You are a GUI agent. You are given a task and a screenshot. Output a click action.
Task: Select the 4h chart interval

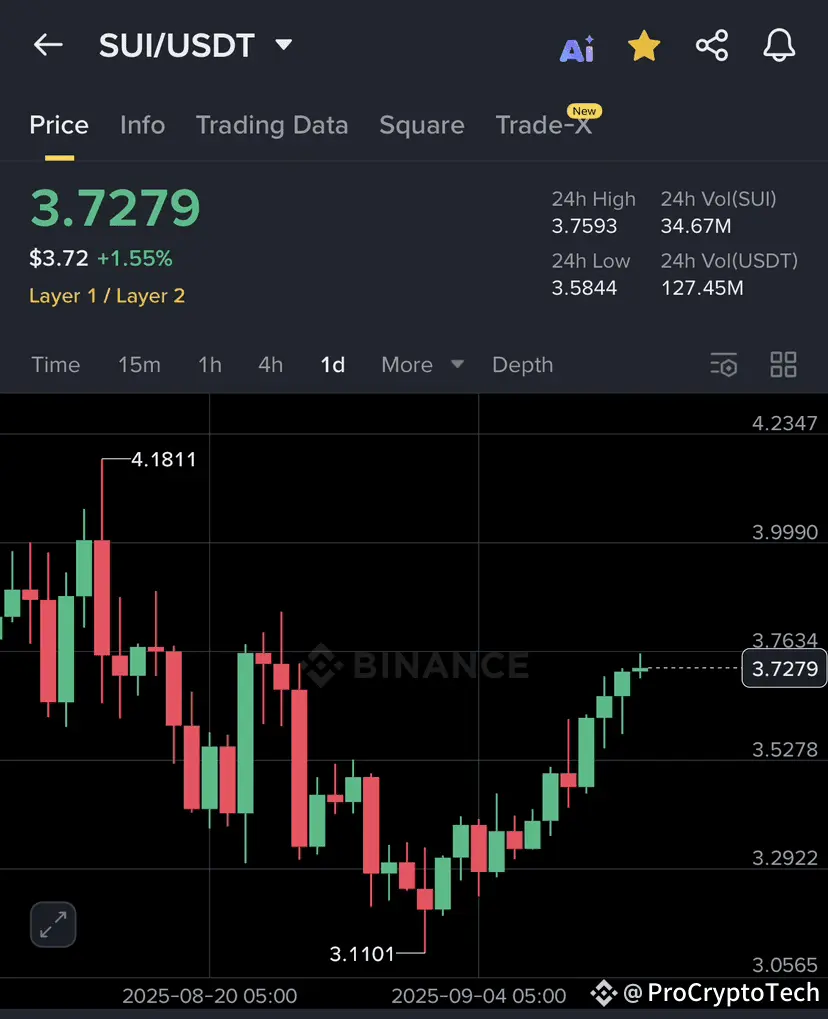[270, 365]
